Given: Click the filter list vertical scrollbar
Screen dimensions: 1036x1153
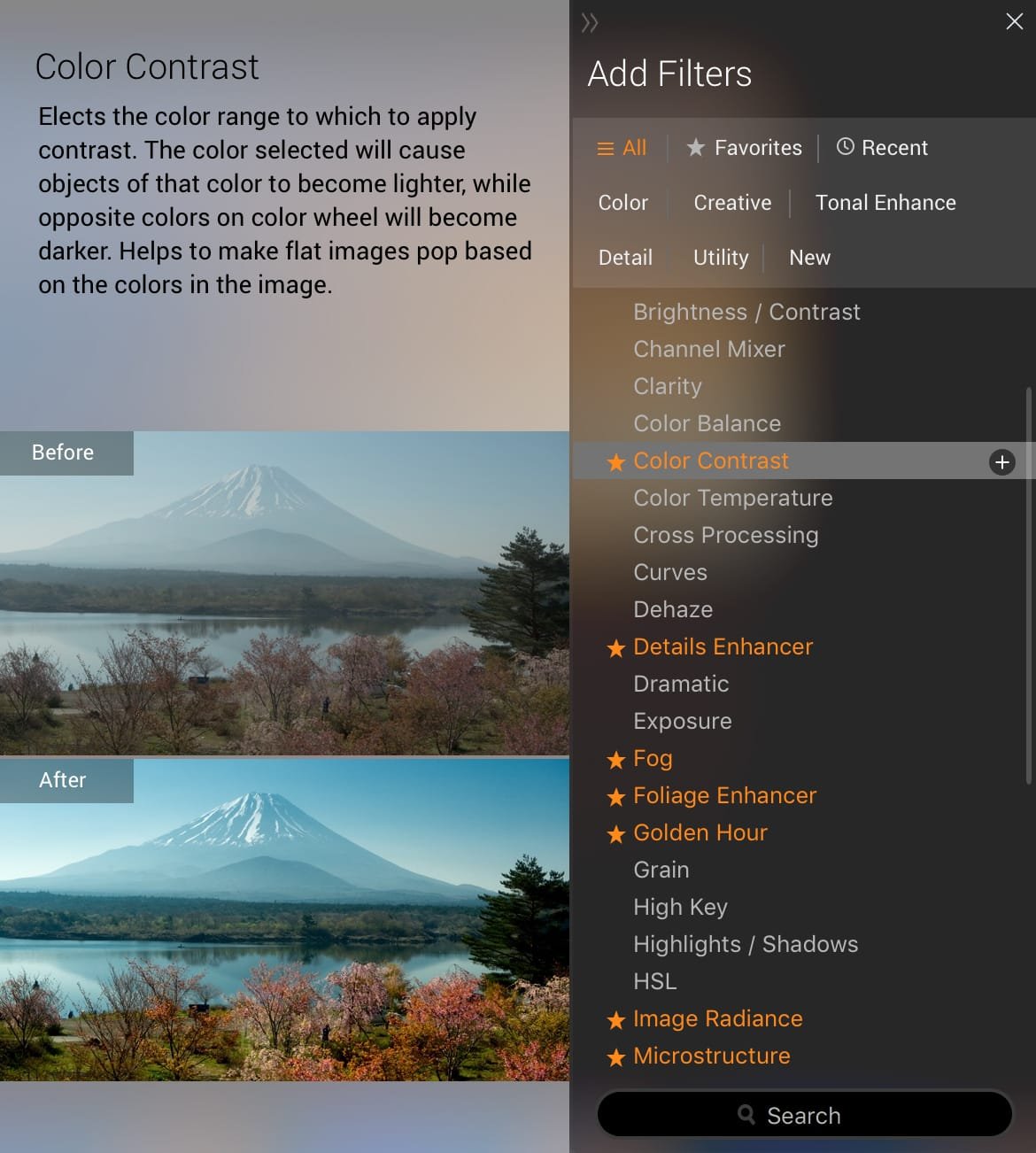Looking at the screenshot, I should 1028,584.
